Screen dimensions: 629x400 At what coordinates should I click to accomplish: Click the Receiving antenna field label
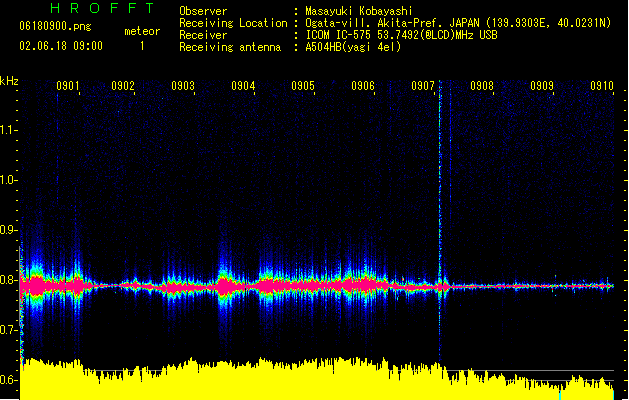[230, 47]
